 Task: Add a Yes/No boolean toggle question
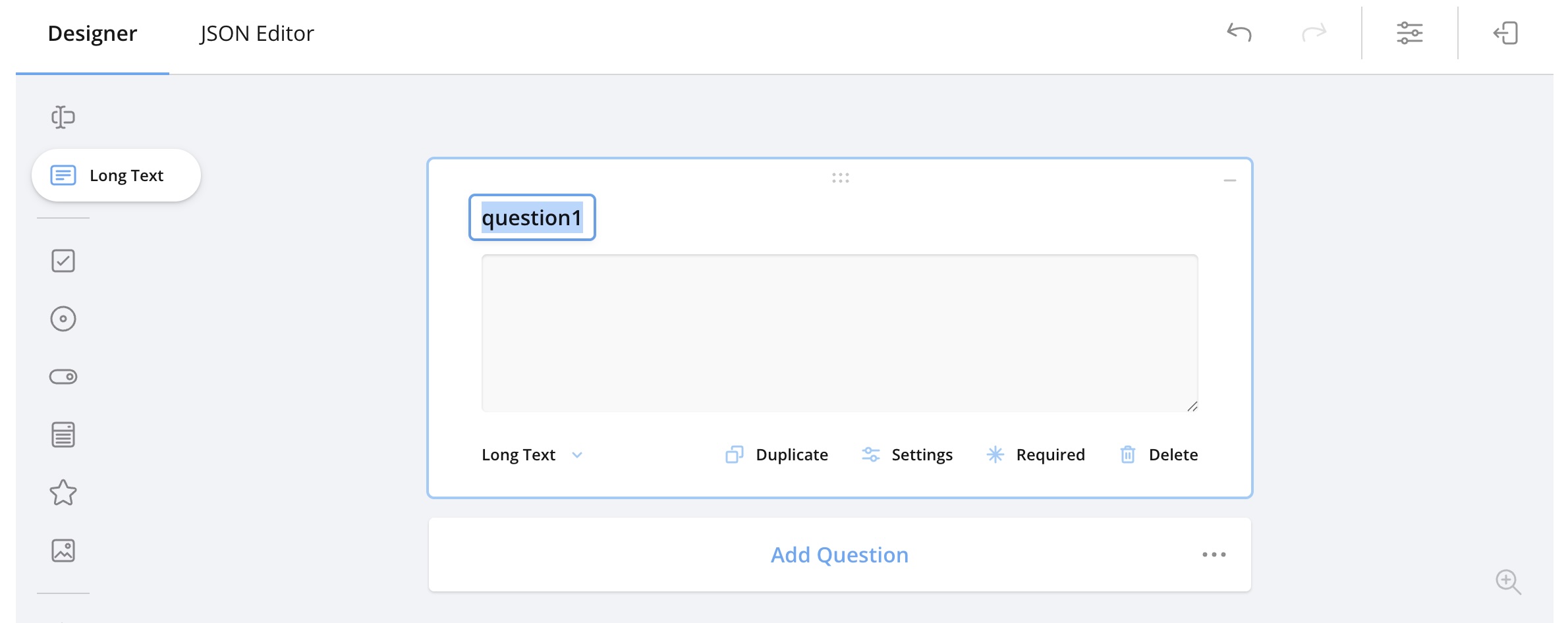click(63, 377)
